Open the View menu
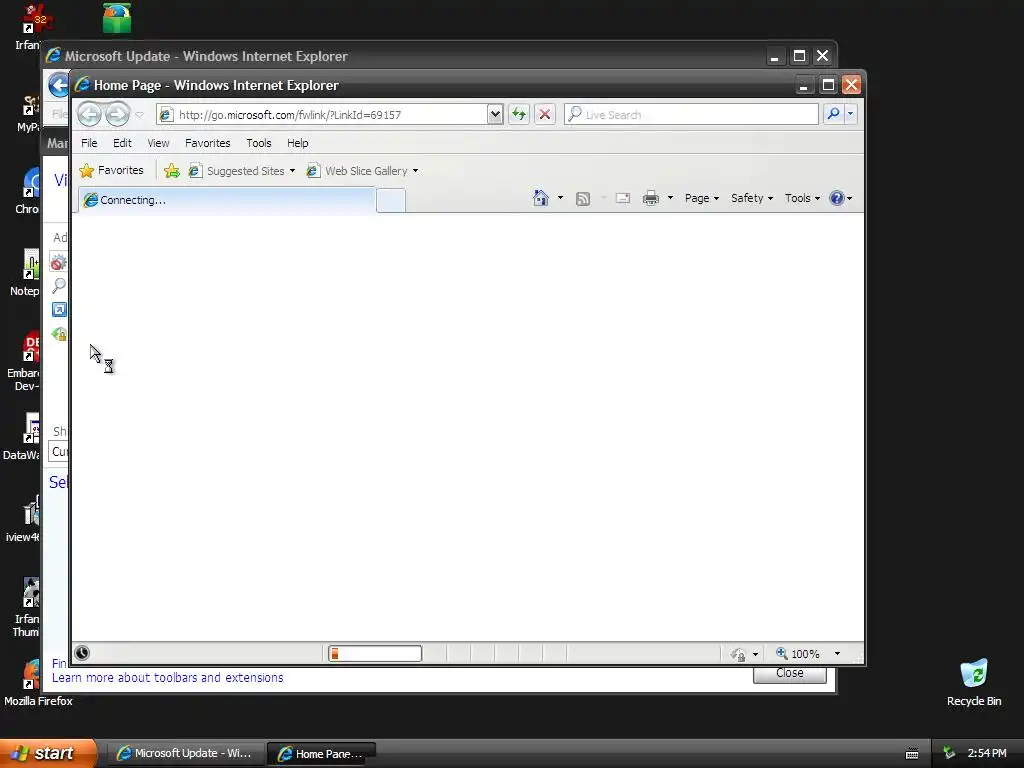This screenshot has width=1024, height=768. (158, 143)
